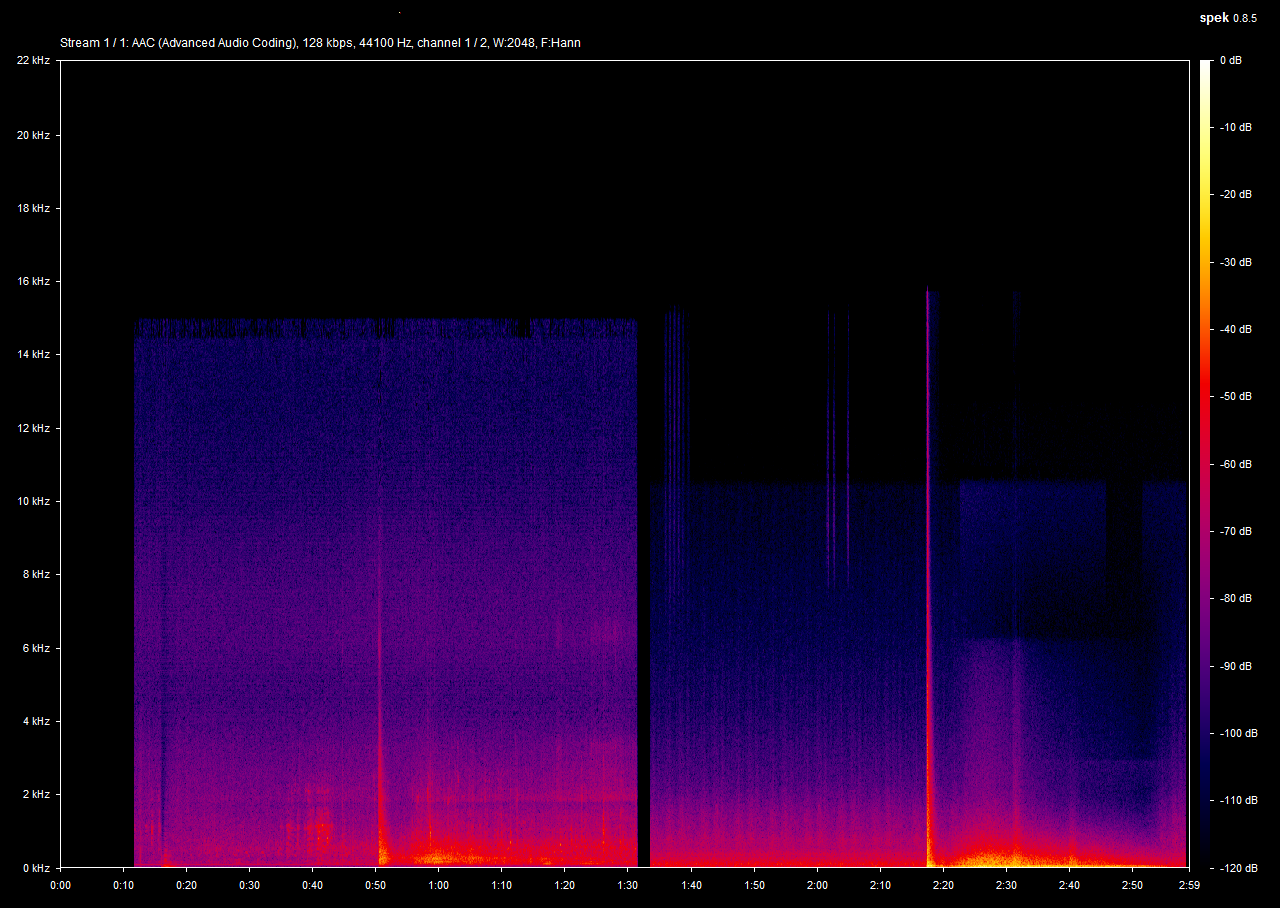Viewport: 1280px width, 908px height.
Task: Click the '10 kHz' frequency label
Action: click(33, 501)
